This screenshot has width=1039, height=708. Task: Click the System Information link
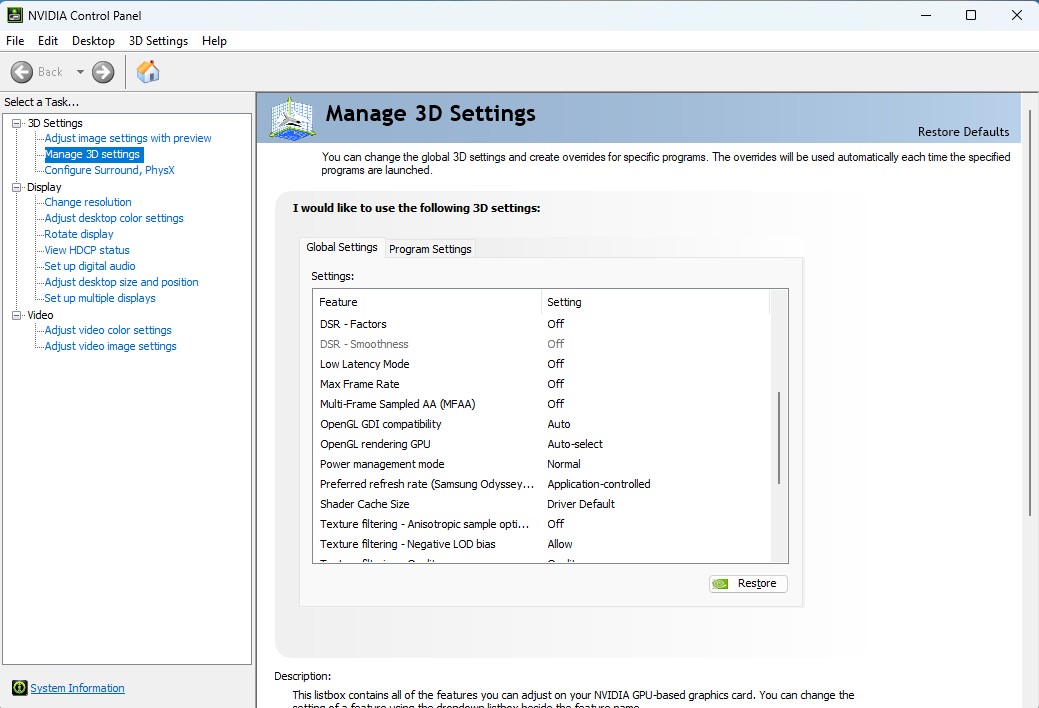pyautogui.click(x=78, y=687)
